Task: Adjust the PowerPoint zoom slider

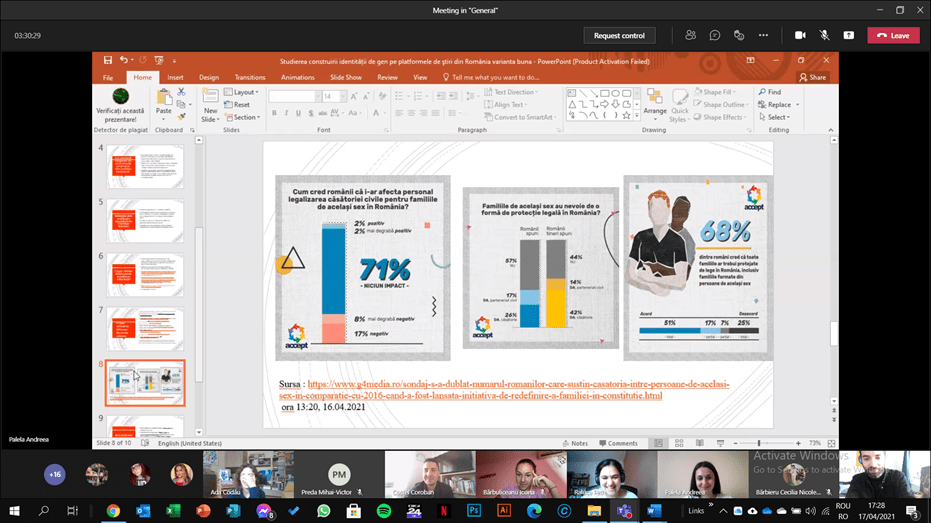Action: click(x=759, y=443)
